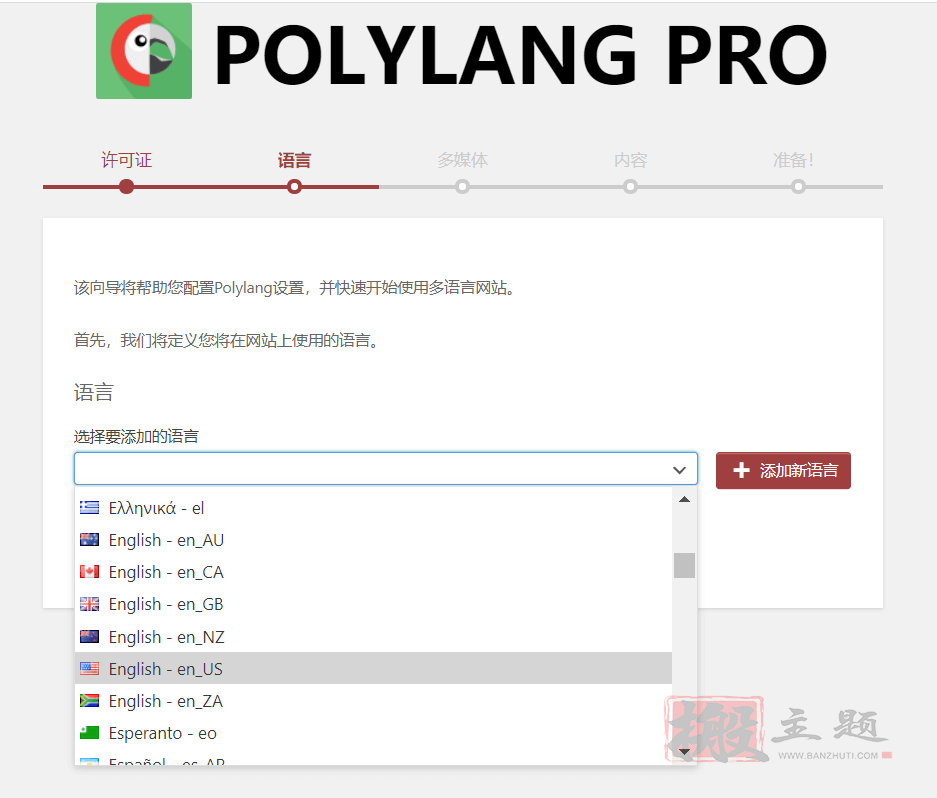Screen dimensions: 937x798
Task: Click the Canadian flag icon for en_CA
Action: coord(90,572)
